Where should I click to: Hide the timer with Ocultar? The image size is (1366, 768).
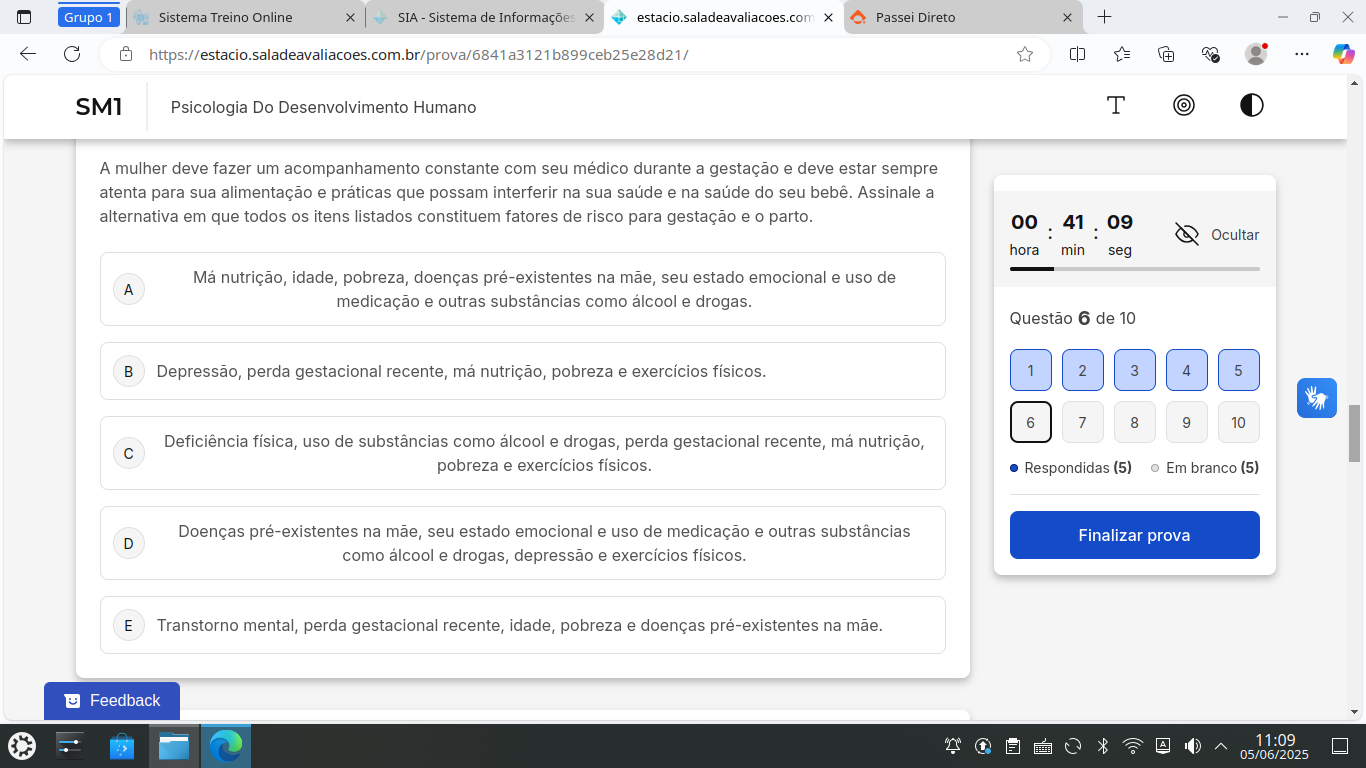pyautogui.click(x=1217, y=235)
